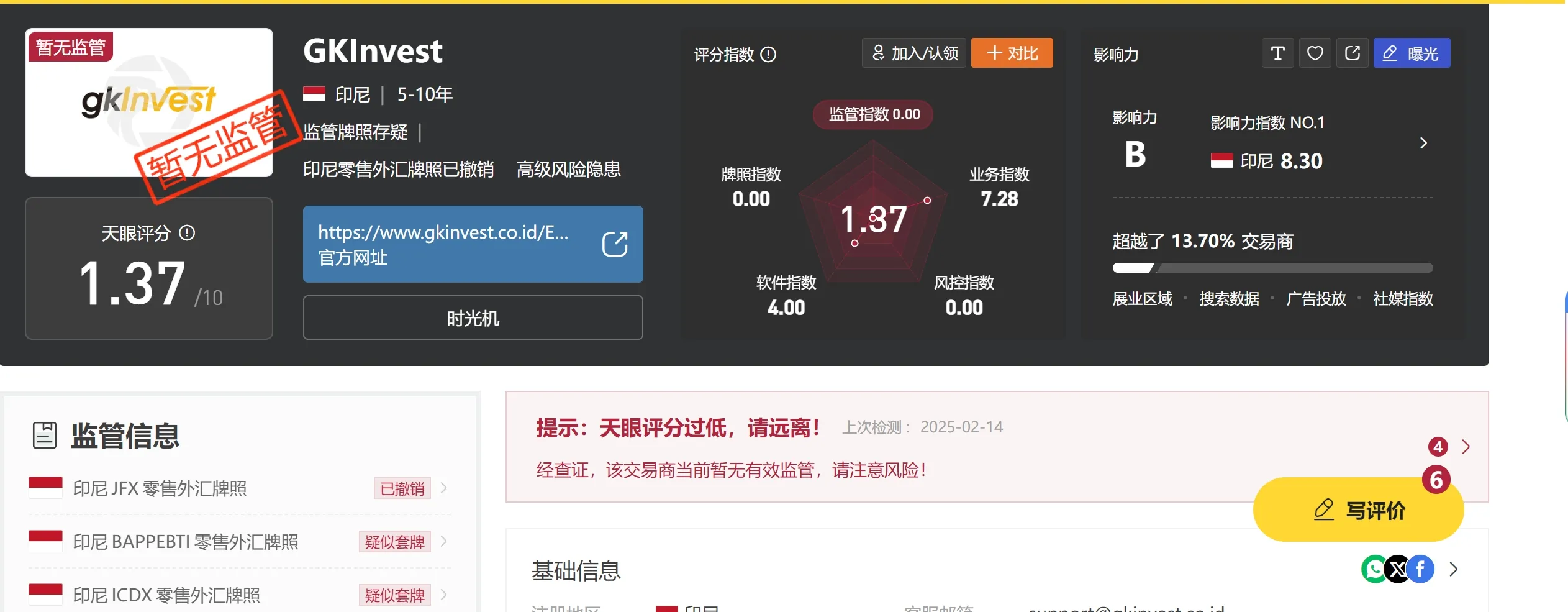Share via the X (Twitter) icon
This screenshot has height=612, width=1568.
(x=1398, y=569)
